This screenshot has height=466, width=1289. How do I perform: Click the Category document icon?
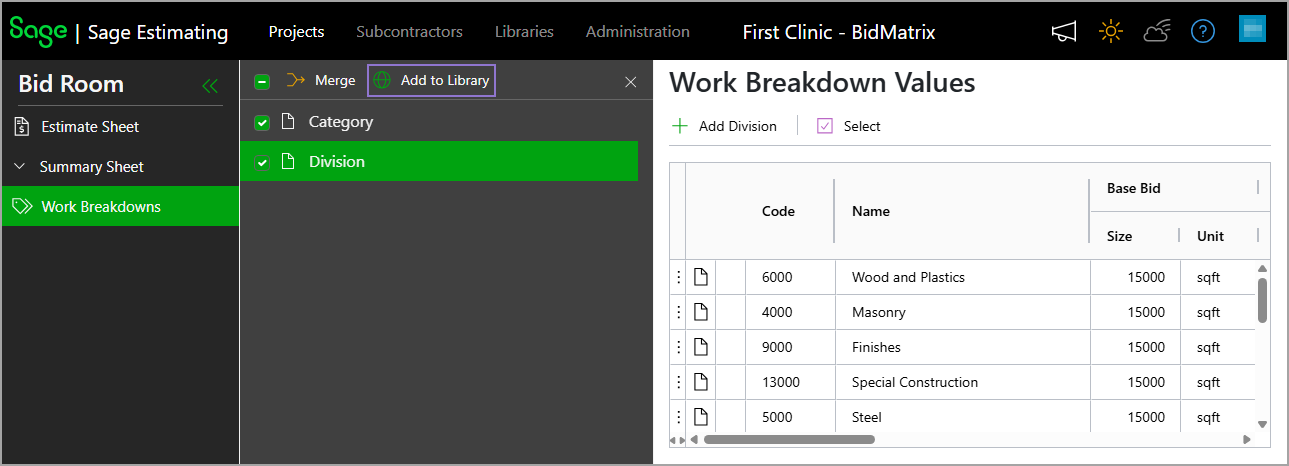click(x=288, y=122)
